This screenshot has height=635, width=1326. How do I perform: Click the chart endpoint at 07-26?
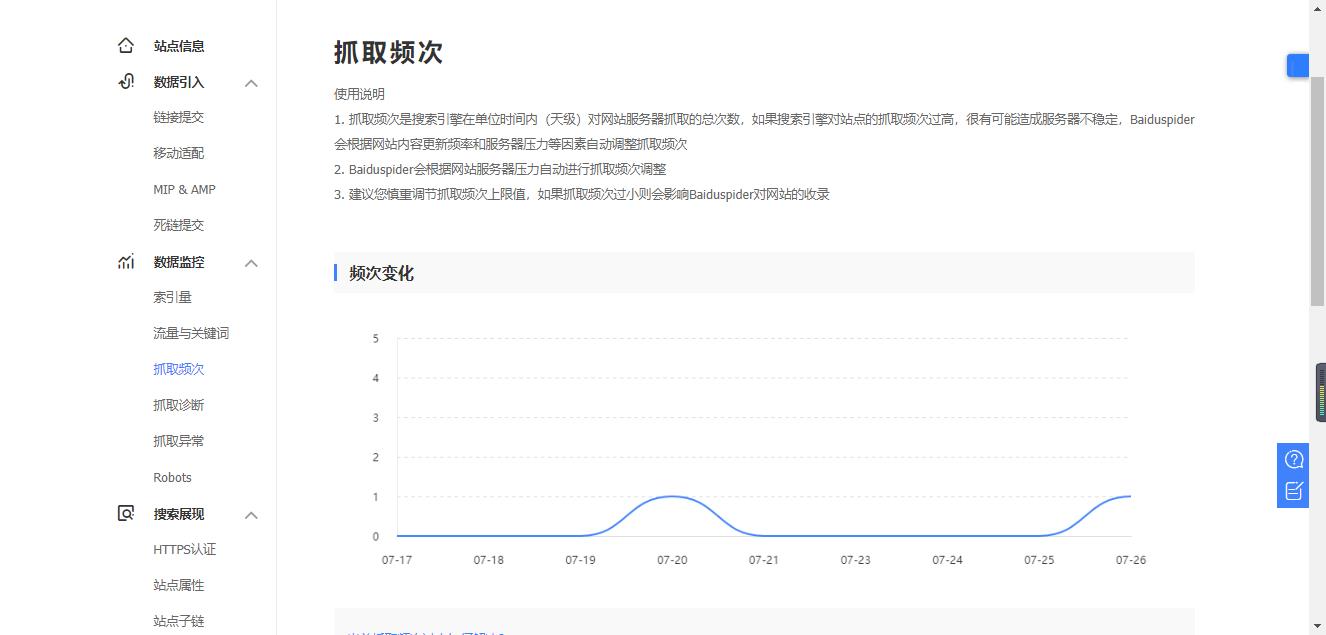click(x=1130, y=497)
